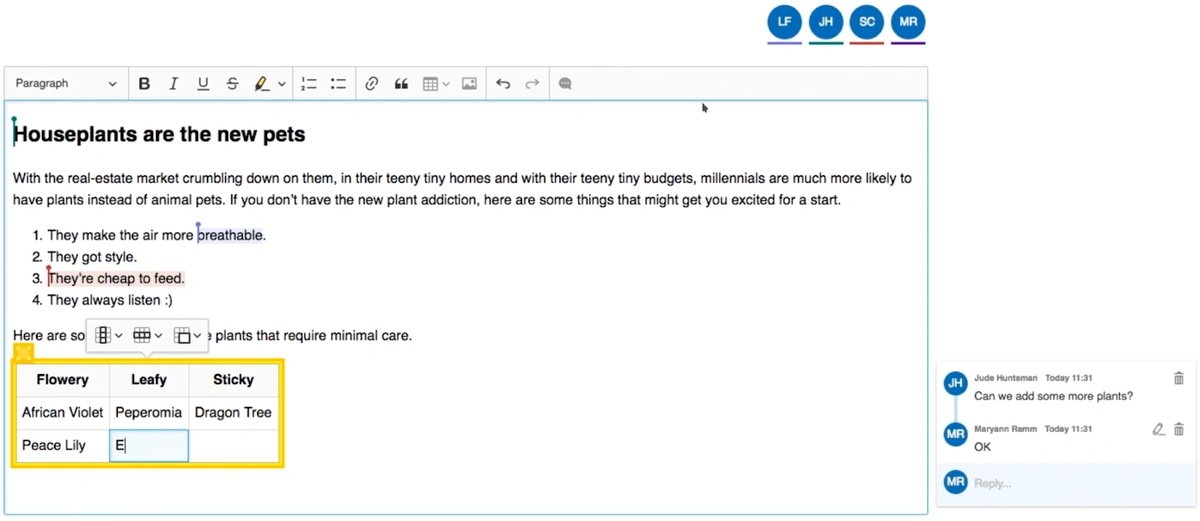Undo the last edit
The height and width of the screenshot is (521, 1200).
point(503,84)
